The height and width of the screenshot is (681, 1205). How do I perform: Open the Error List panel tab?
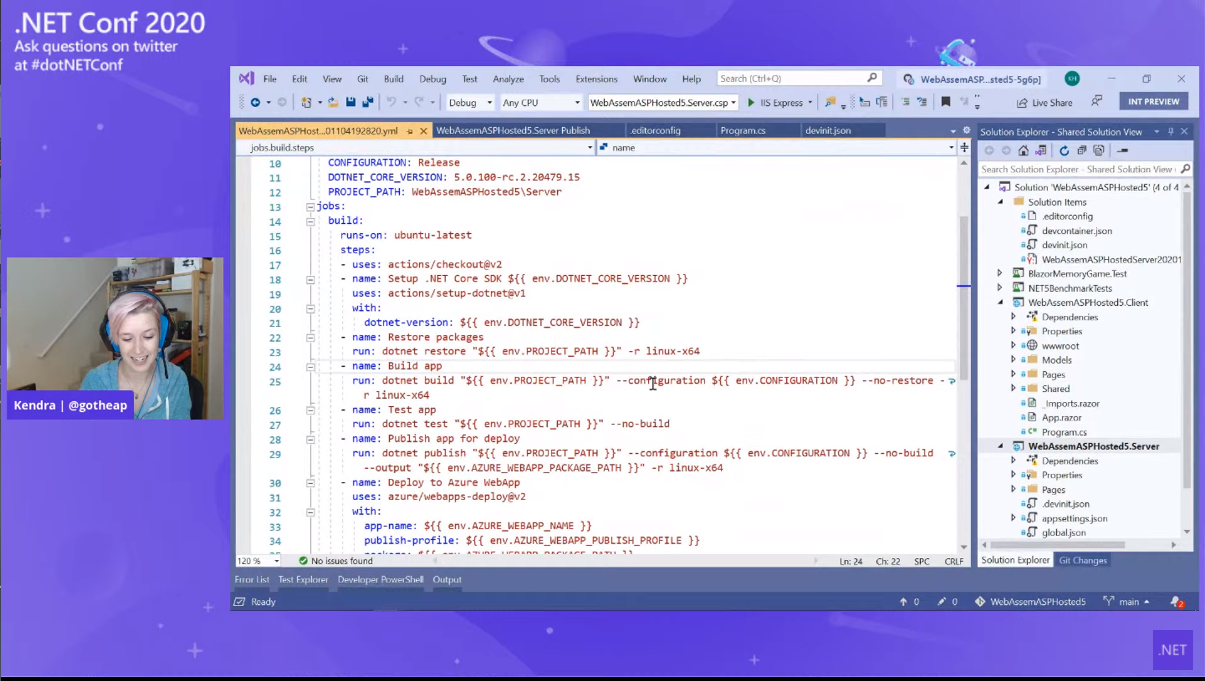tap(252, 580)
